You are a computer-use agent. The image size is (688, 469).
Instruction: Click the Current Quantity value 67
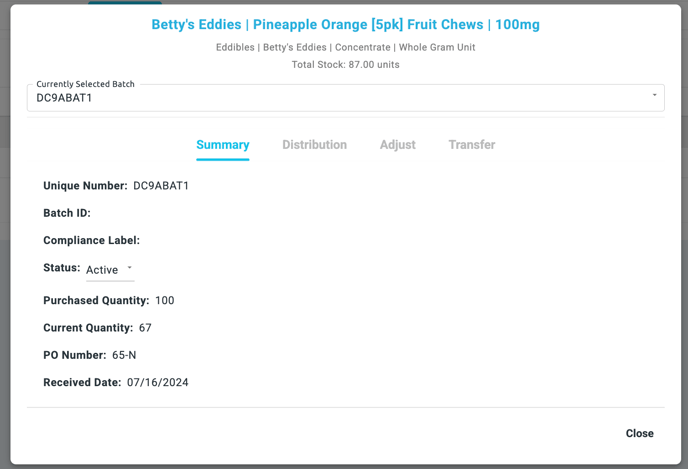(145, 328)
